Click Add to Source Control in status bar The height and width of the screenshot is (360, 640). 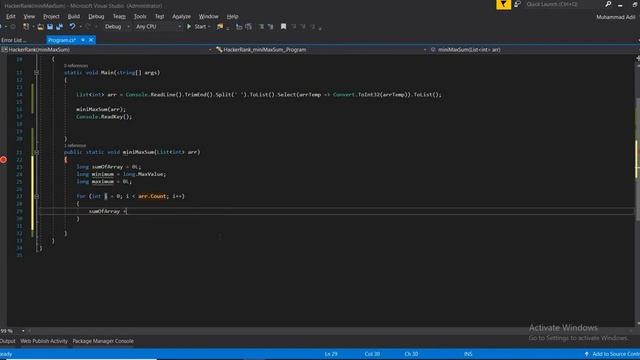click(612, 354)
